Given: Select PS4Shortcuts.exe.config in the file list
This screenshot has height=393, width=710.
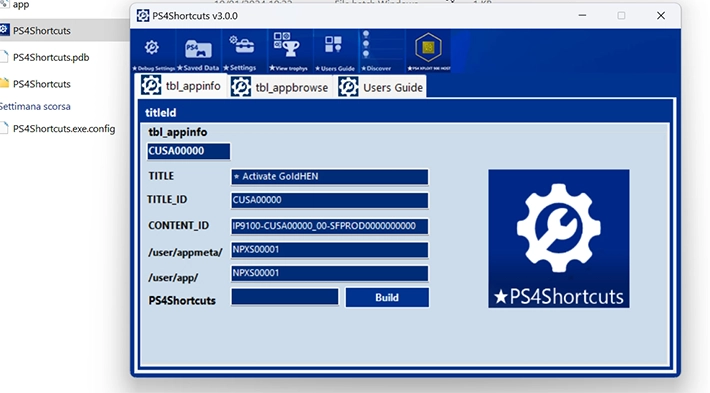Looking at the screenshot, I should 63,129.
